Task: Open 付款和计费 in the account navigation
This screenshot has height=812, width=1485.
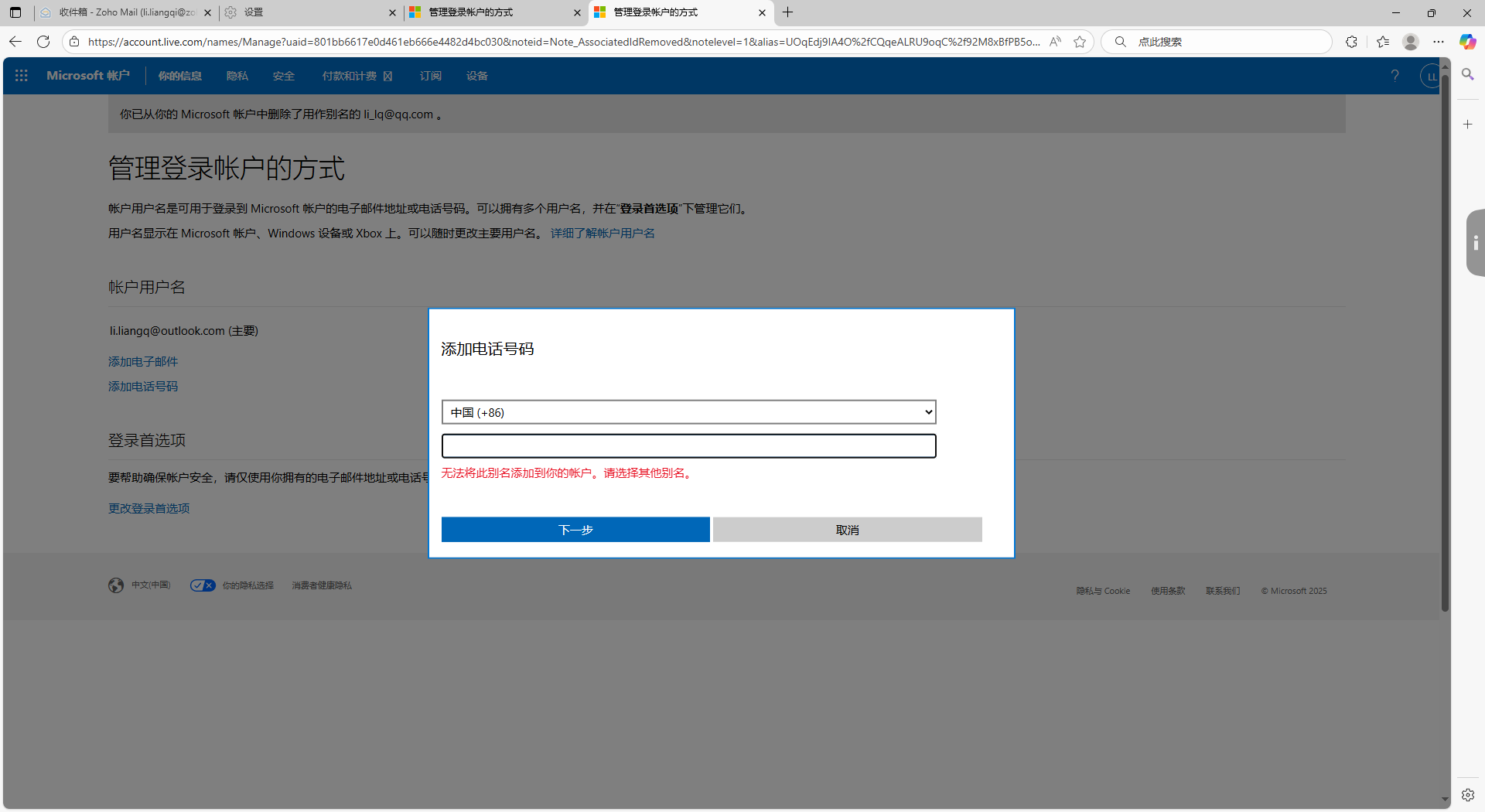Action: [357, 76]
